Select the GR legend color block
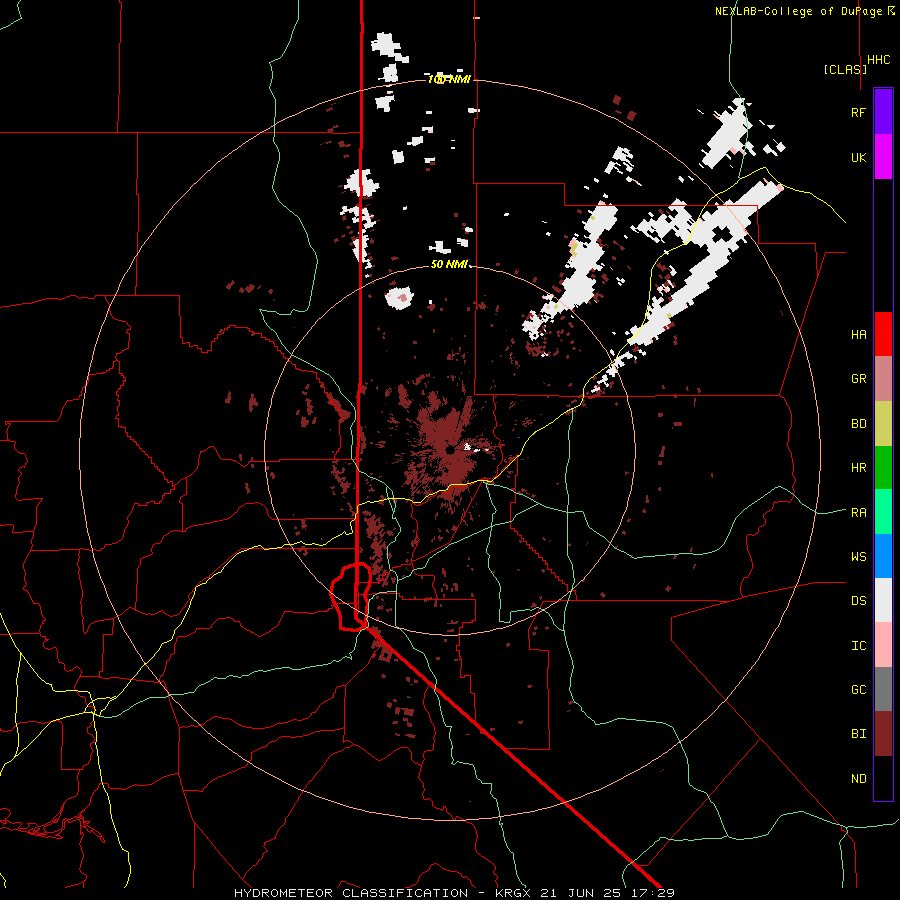 click(x=883, y=379)
